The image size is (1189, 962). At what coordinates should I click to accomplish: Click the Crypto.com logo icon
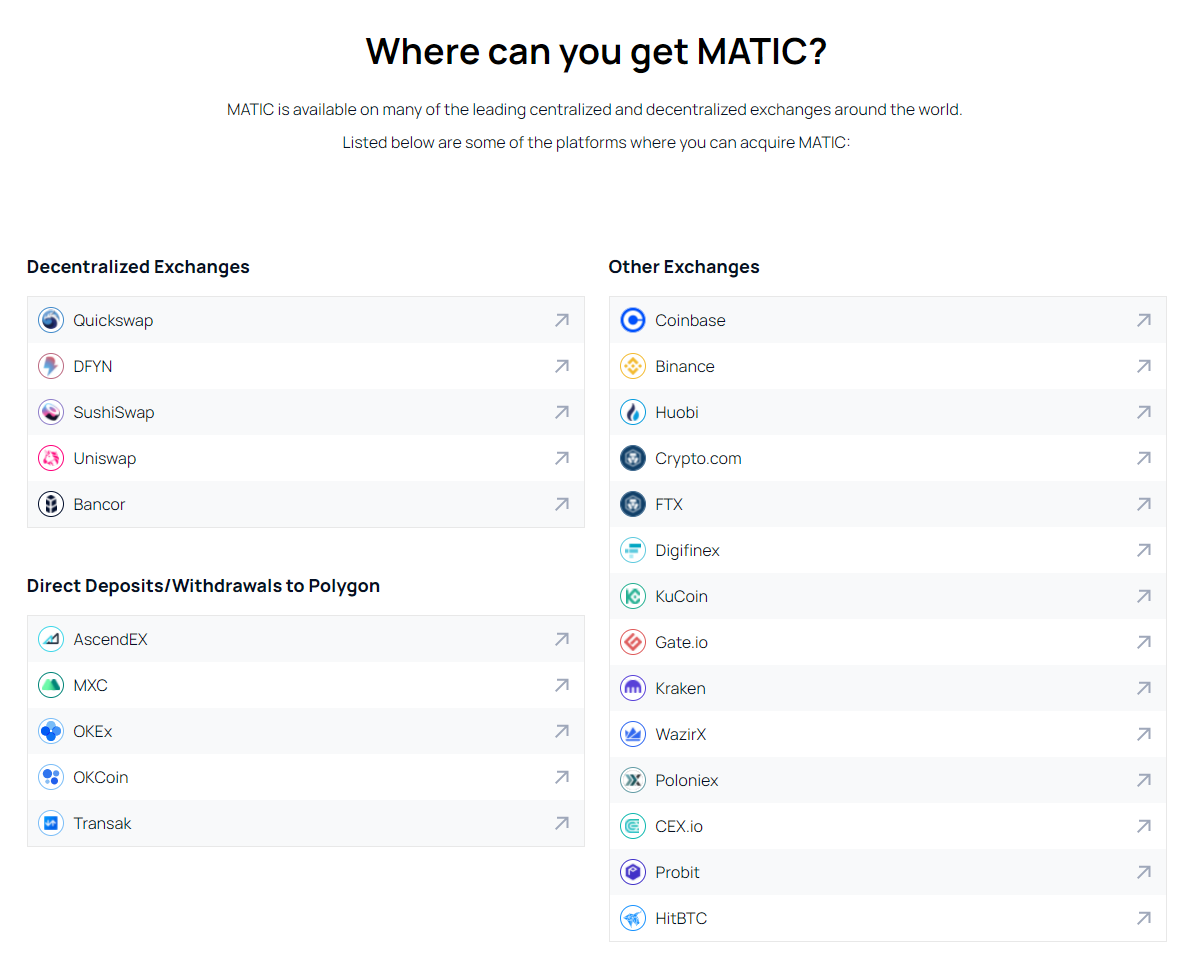coord(633,459)
